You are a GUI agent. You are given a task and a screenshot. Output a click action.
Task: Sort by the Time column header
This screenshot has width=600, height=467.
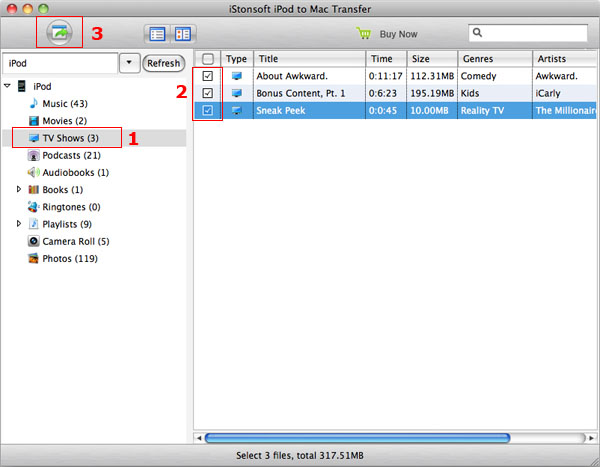pyautogui.click(x=386, y=59)
